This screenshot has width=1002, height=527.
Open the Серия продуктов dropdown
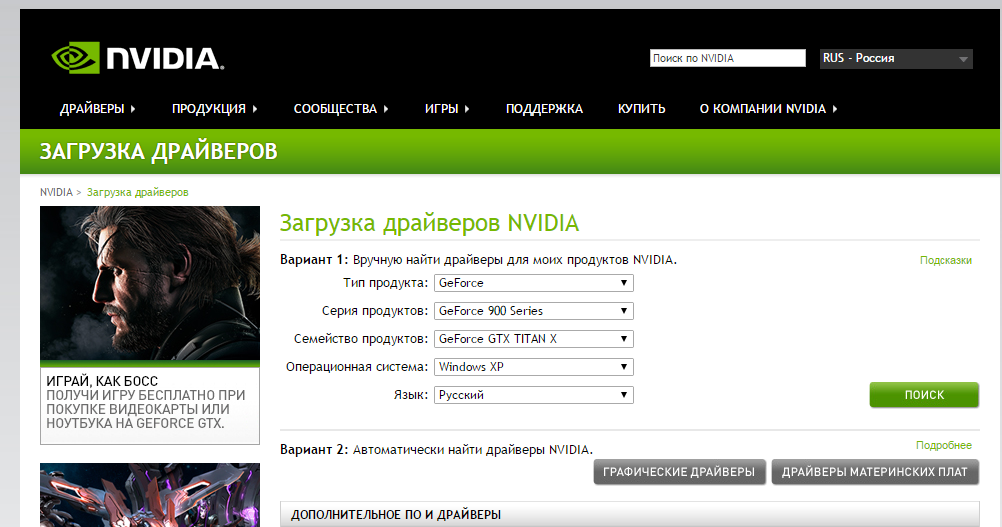tap(534, 311)
